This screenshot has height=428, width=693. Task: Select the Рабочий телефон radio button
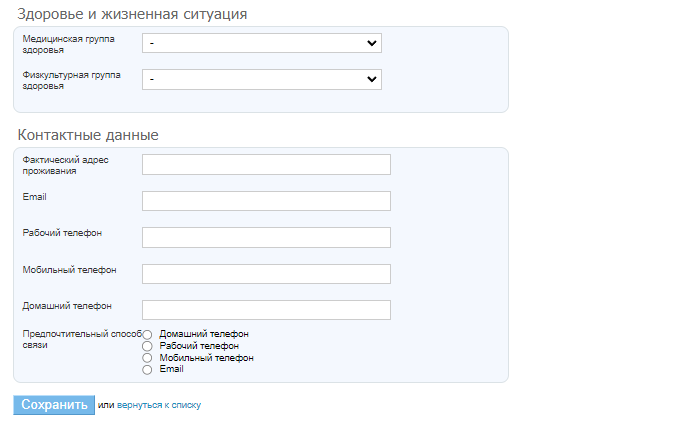[x=148, y=347]
